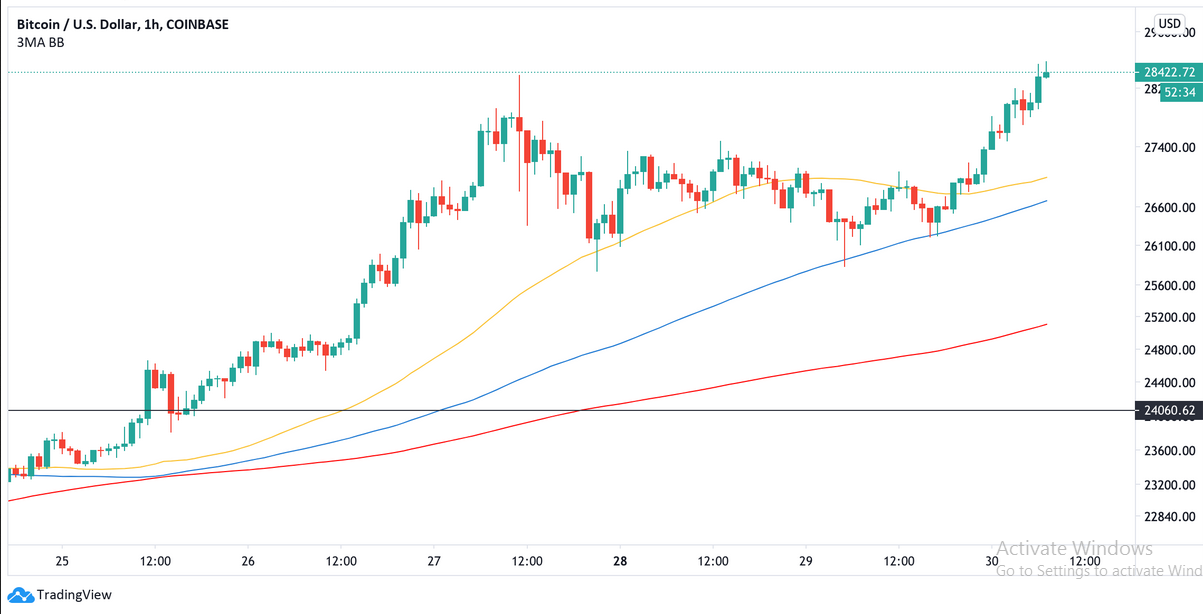This screenshot has width=1203, height=614.
Task: Select the 24060.62 horizontal line price tag
Action: pos(1168,410)
